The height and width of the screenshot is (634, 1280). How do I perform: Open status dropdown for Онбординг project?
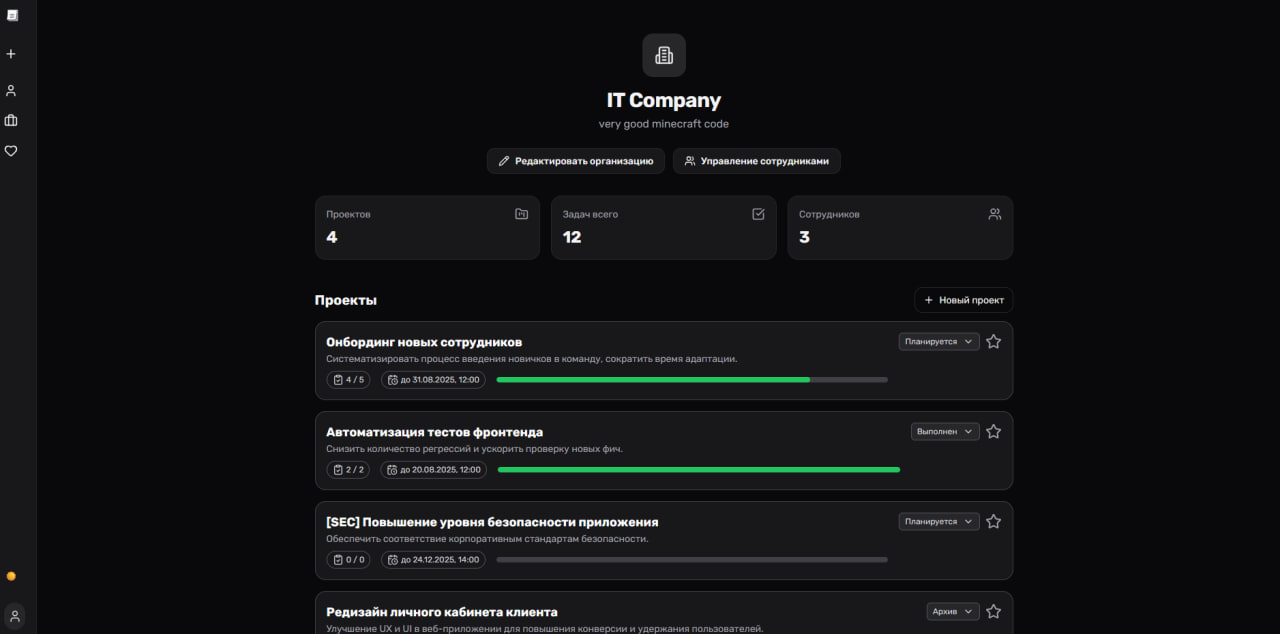pyautogui.click(x=938, y=342)
